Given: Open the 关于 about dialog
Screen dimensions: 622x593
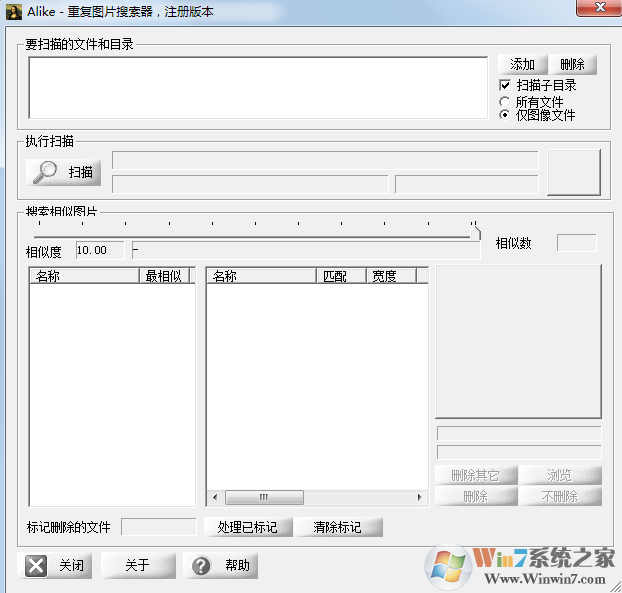Looking at the screenshot, I should (x=138, y=566).
